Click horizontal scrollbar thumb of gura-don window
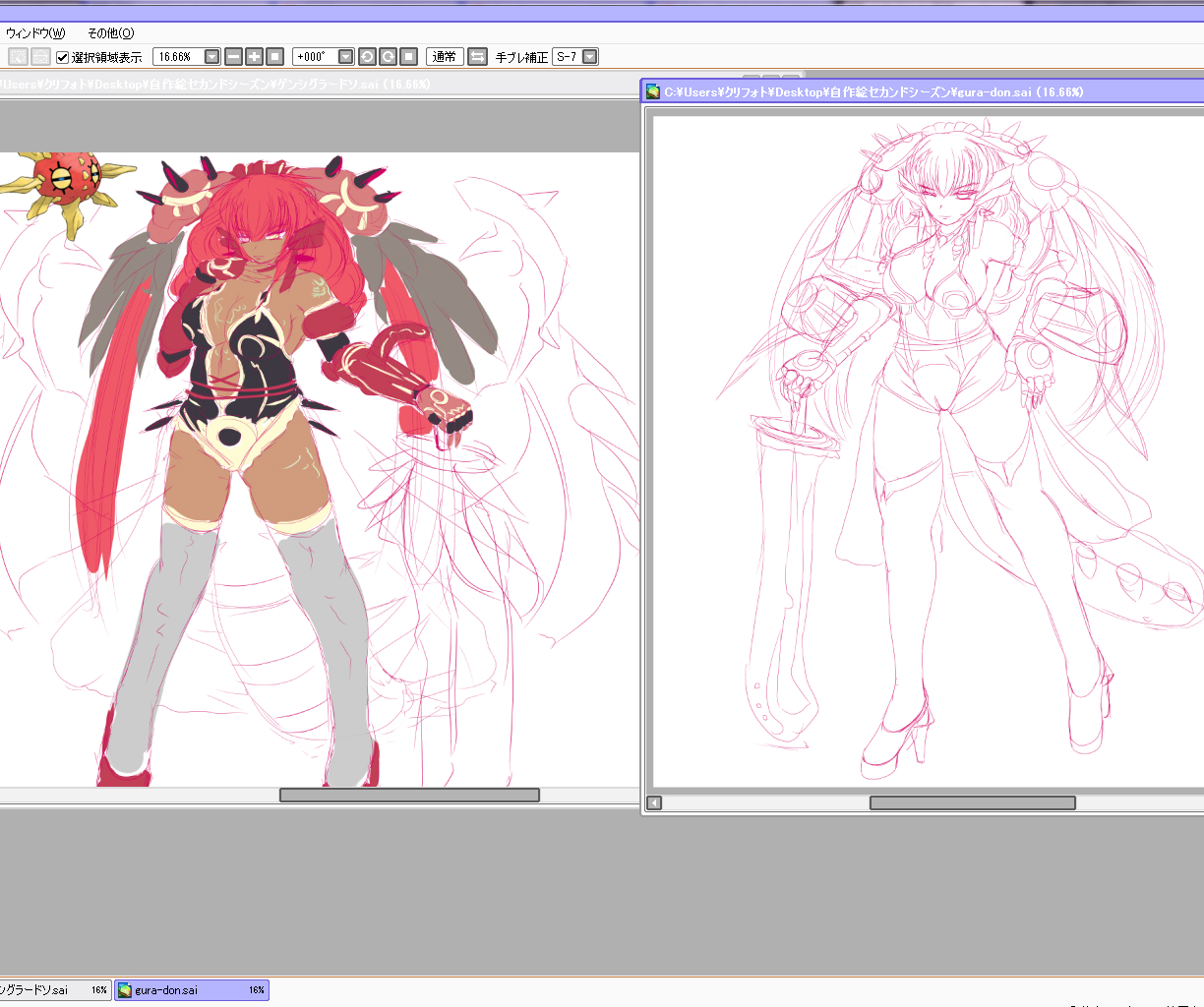This screenshot has height=1007, width=1204. pos(972,802)
